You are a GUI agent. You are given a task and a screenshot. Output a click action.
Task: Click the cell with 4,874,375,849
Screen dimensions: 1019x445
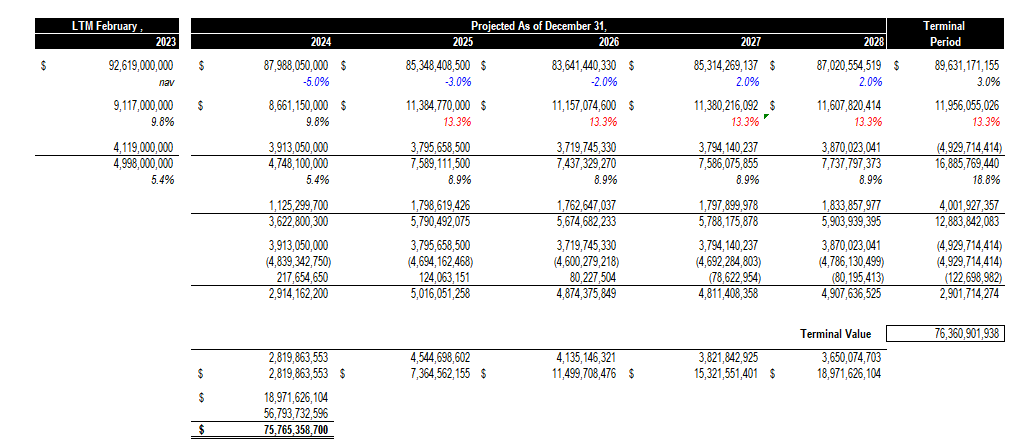point(586,293)
